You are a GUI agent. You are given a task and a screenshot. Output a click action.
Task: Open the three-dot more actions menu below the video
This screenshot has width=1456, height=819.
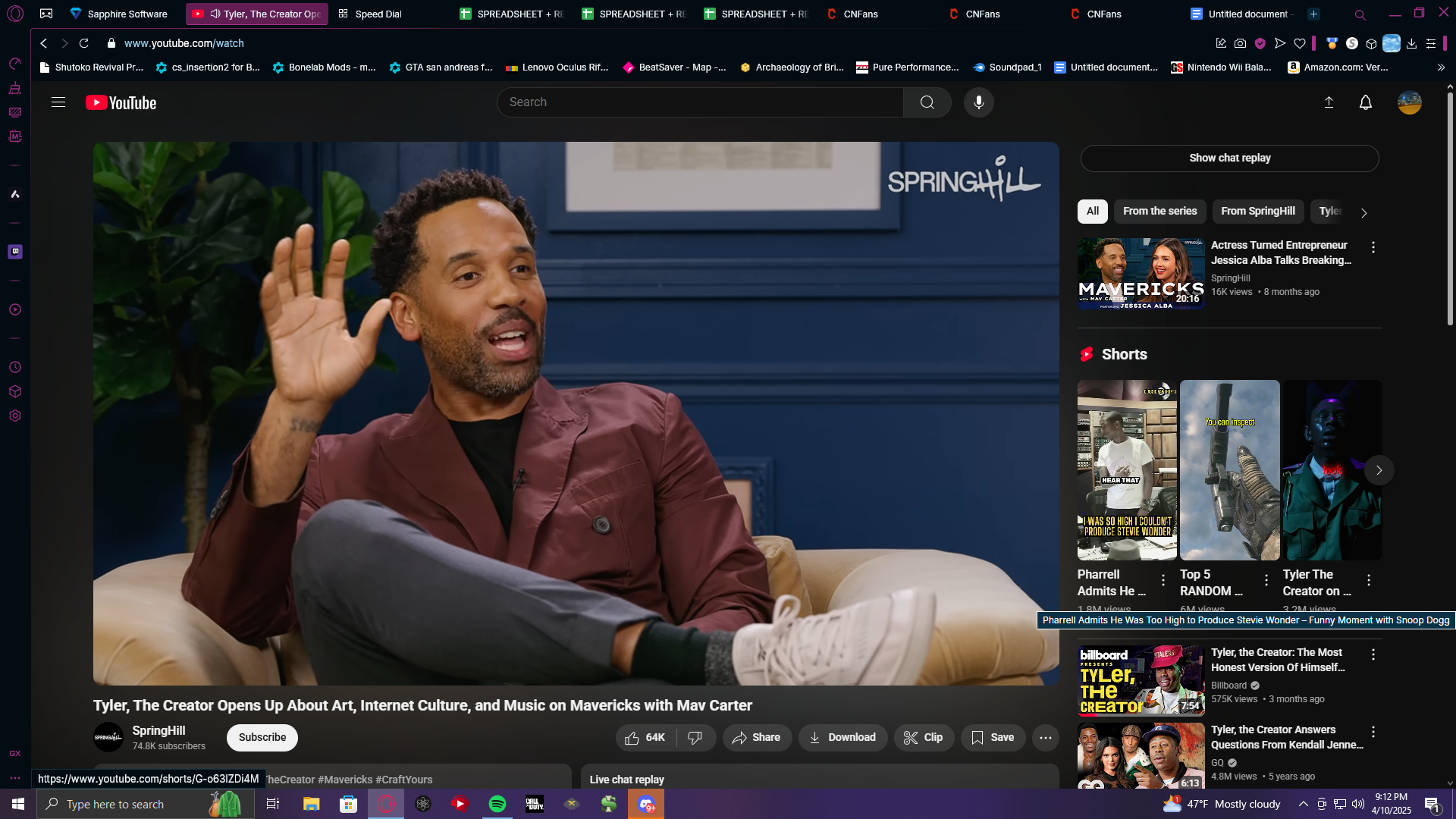point(1045,737)
